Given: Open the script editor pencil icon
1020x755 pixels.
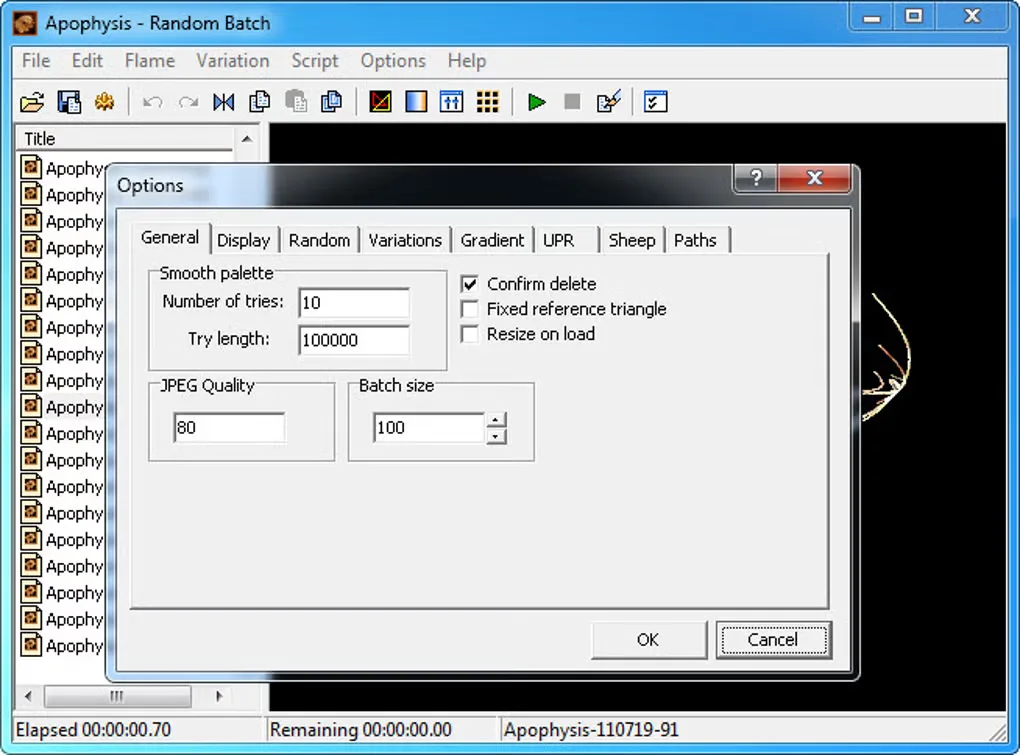Looking at the screenshot, I should point(609,102).
